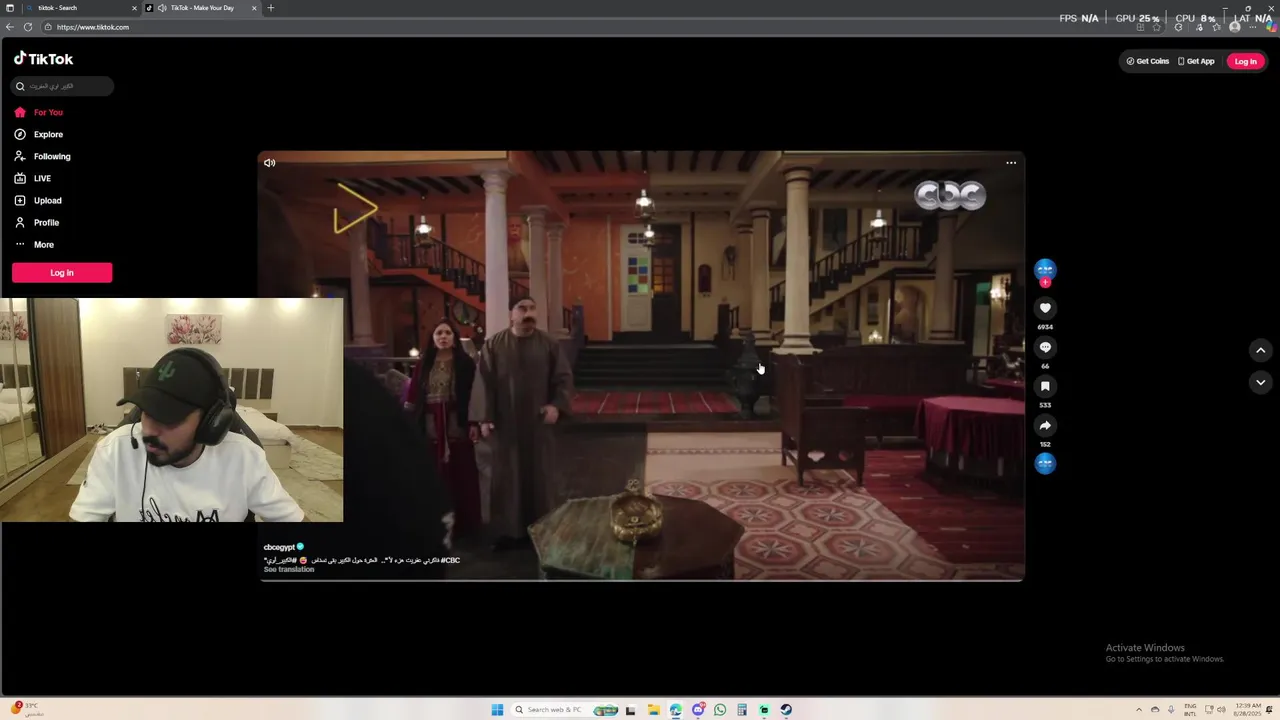Open Steam from taskbar

[786, 710]
